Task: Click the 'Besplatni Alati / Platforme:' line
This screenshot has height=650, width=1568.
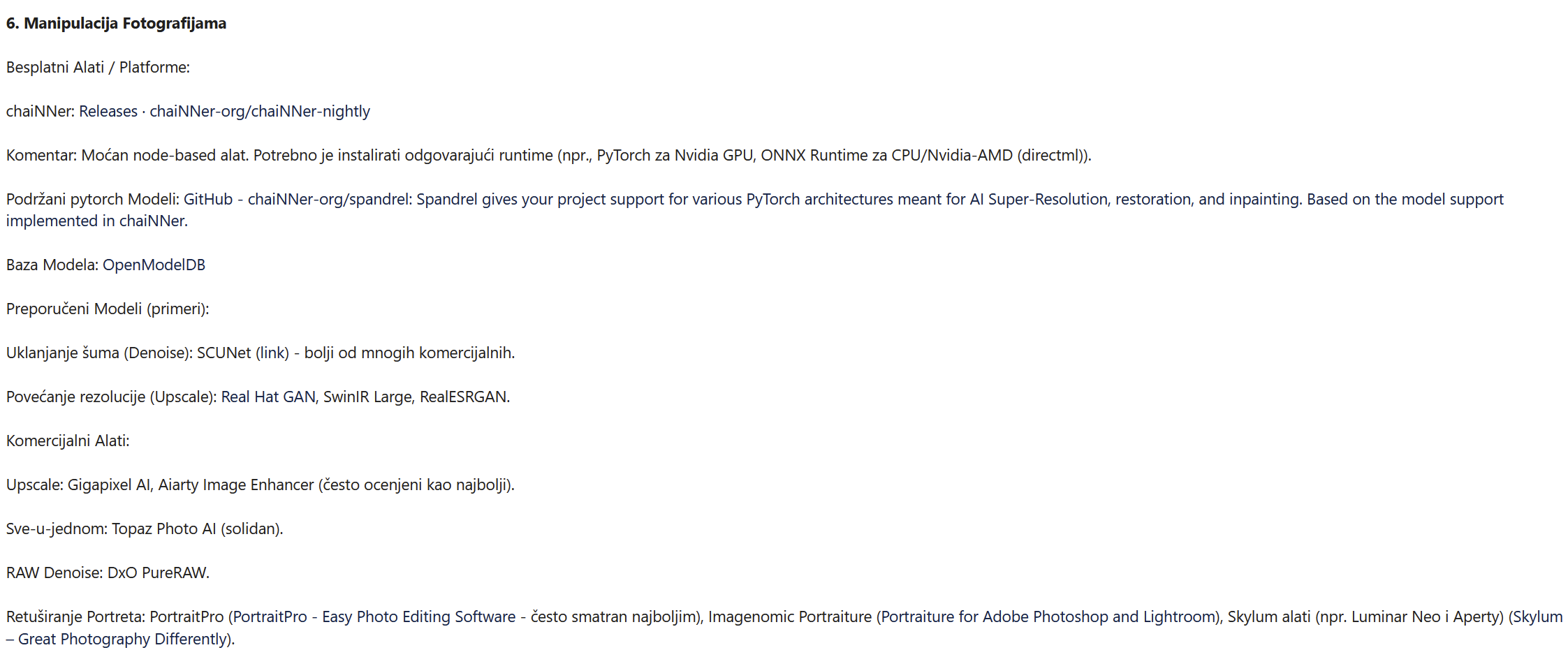Action: [98, 67]
